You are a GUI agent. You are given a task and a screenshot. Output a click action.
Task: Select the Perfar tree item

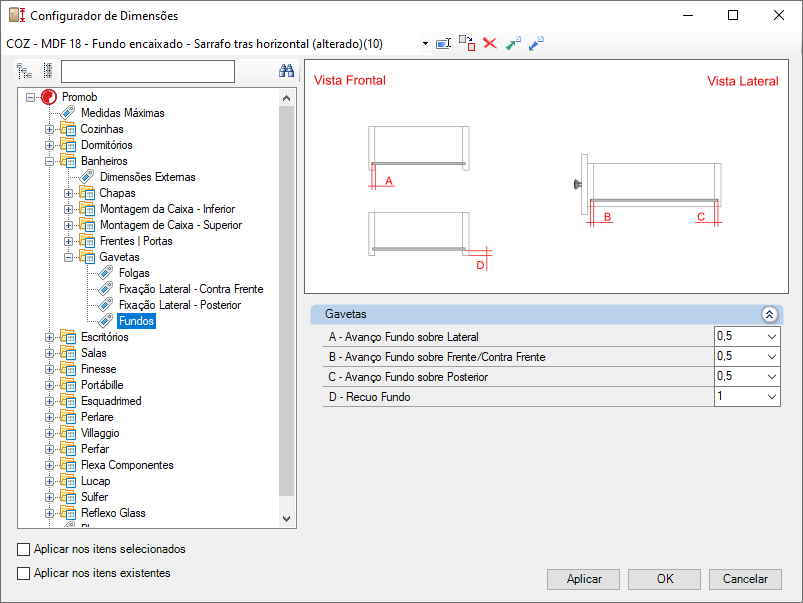(x=95, y=449)
